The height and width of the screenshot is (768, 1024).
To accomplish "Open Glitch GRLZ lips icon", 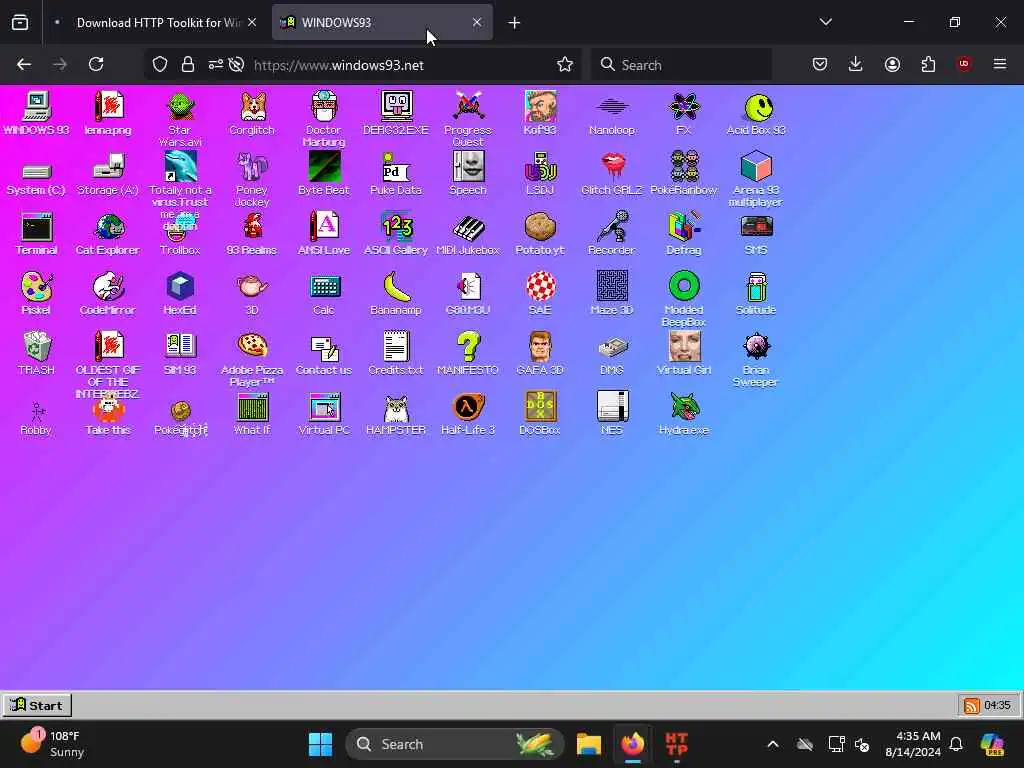I will point(612,167).
